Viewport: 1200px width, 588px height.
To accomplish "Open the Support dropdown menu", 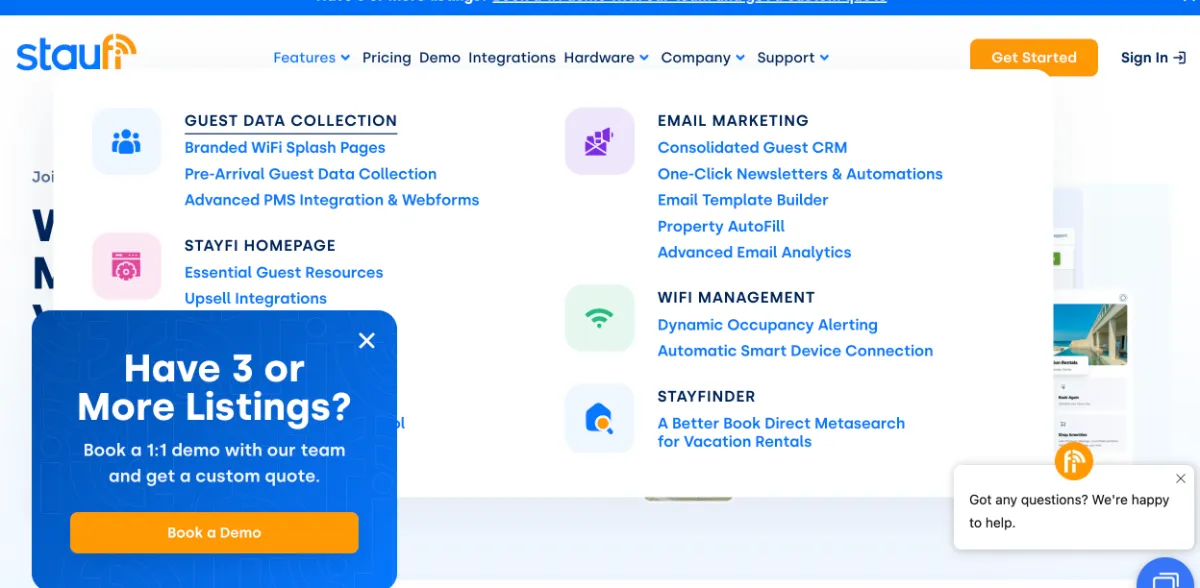I will 793,58.
